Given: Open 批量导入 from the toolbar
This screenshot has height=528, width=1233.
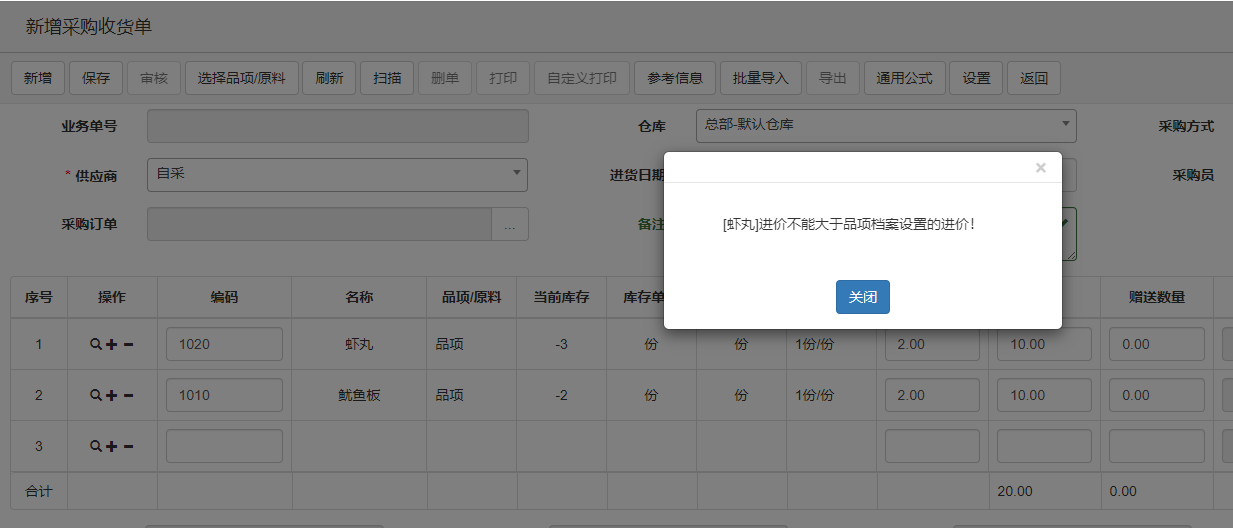Looking at the screenshot, I should pyautogui.click(x=761, y=78).
